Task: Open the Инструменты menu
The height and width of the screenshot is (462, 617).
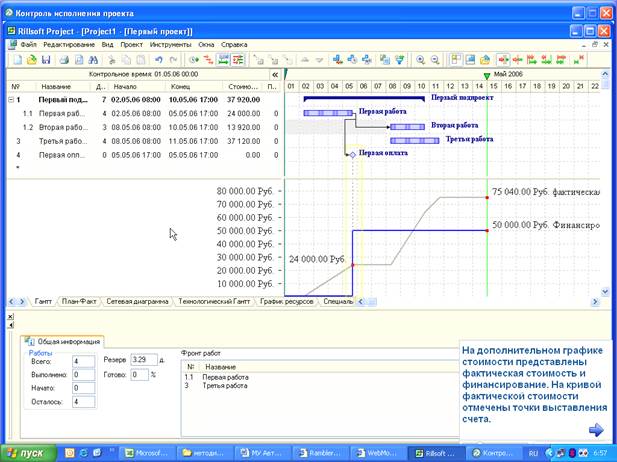Action: point(170,45)
